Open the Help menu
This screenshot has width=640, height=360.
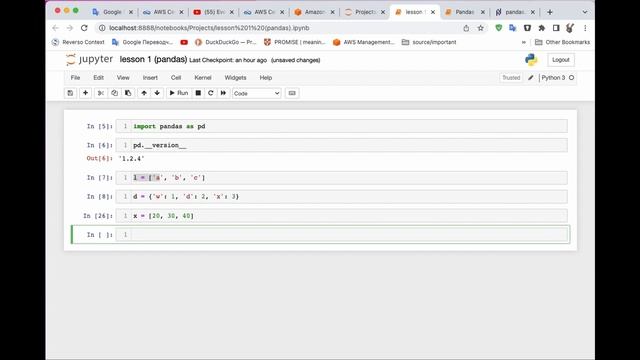point(266,78)
